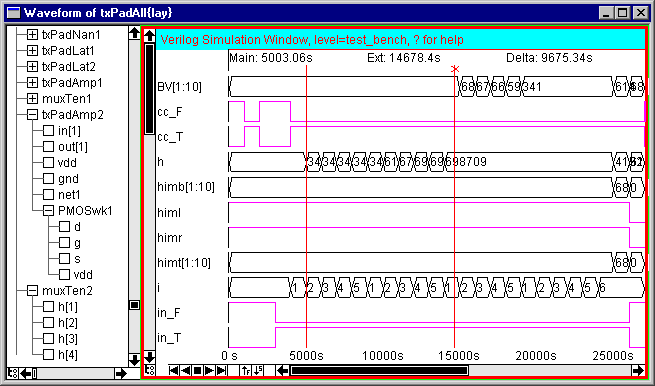Image resolution: width=655 pixels, height=386 pixels.
Task: Select the himr signal name
Action: click(x=170, y=237)
